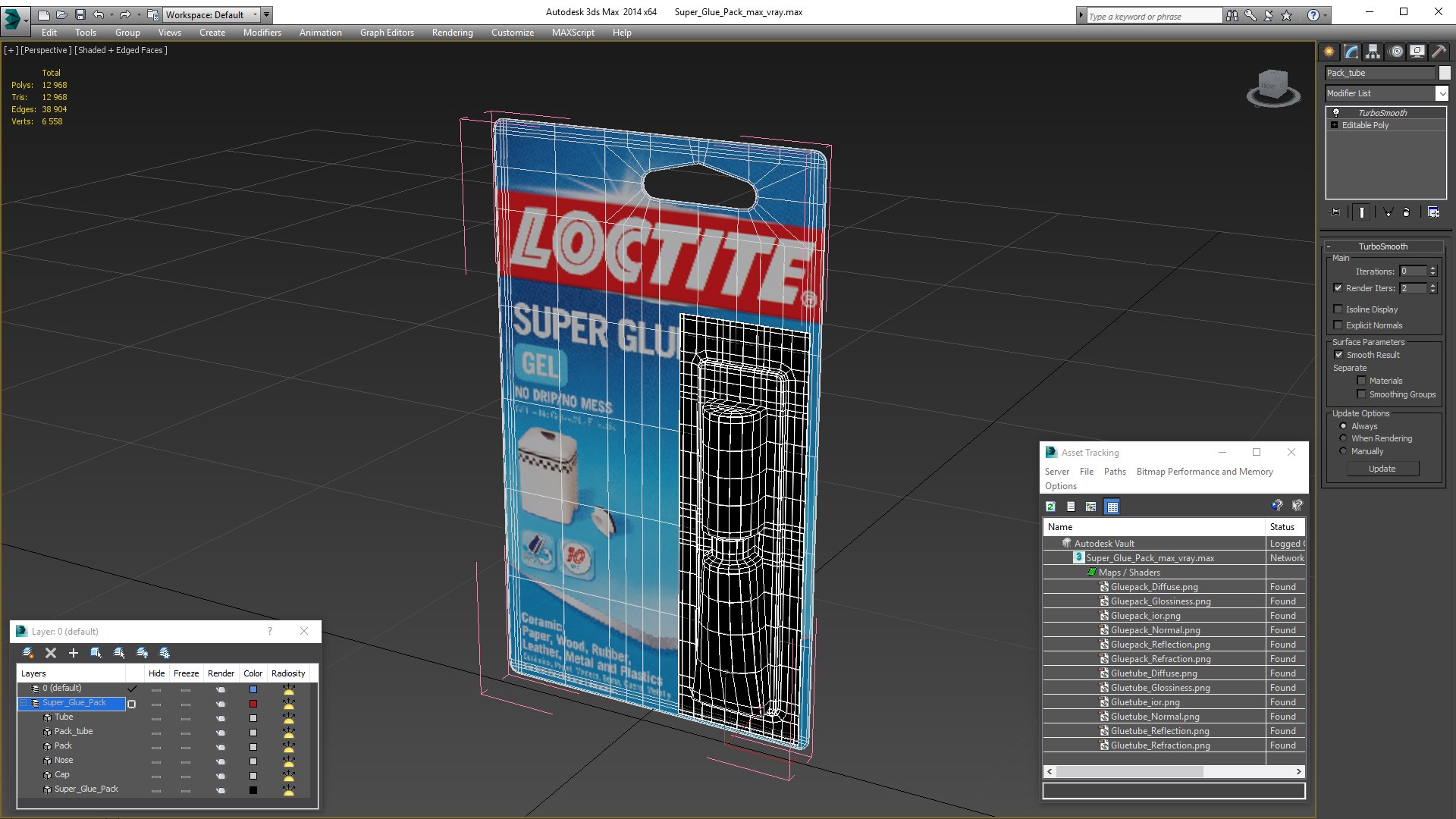Click the Status column header in Asset Tracking

(1285, 527)
